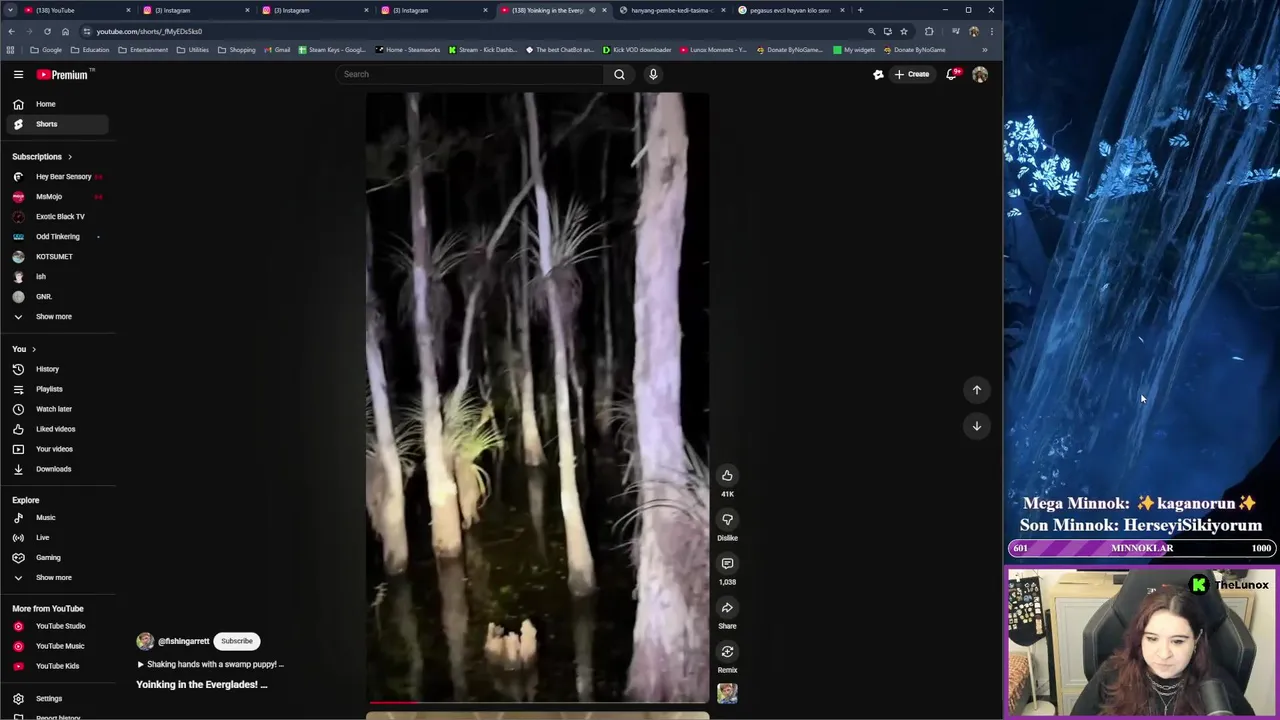Activate voice search microphone
1280x720 pixels.
[653, 74]
